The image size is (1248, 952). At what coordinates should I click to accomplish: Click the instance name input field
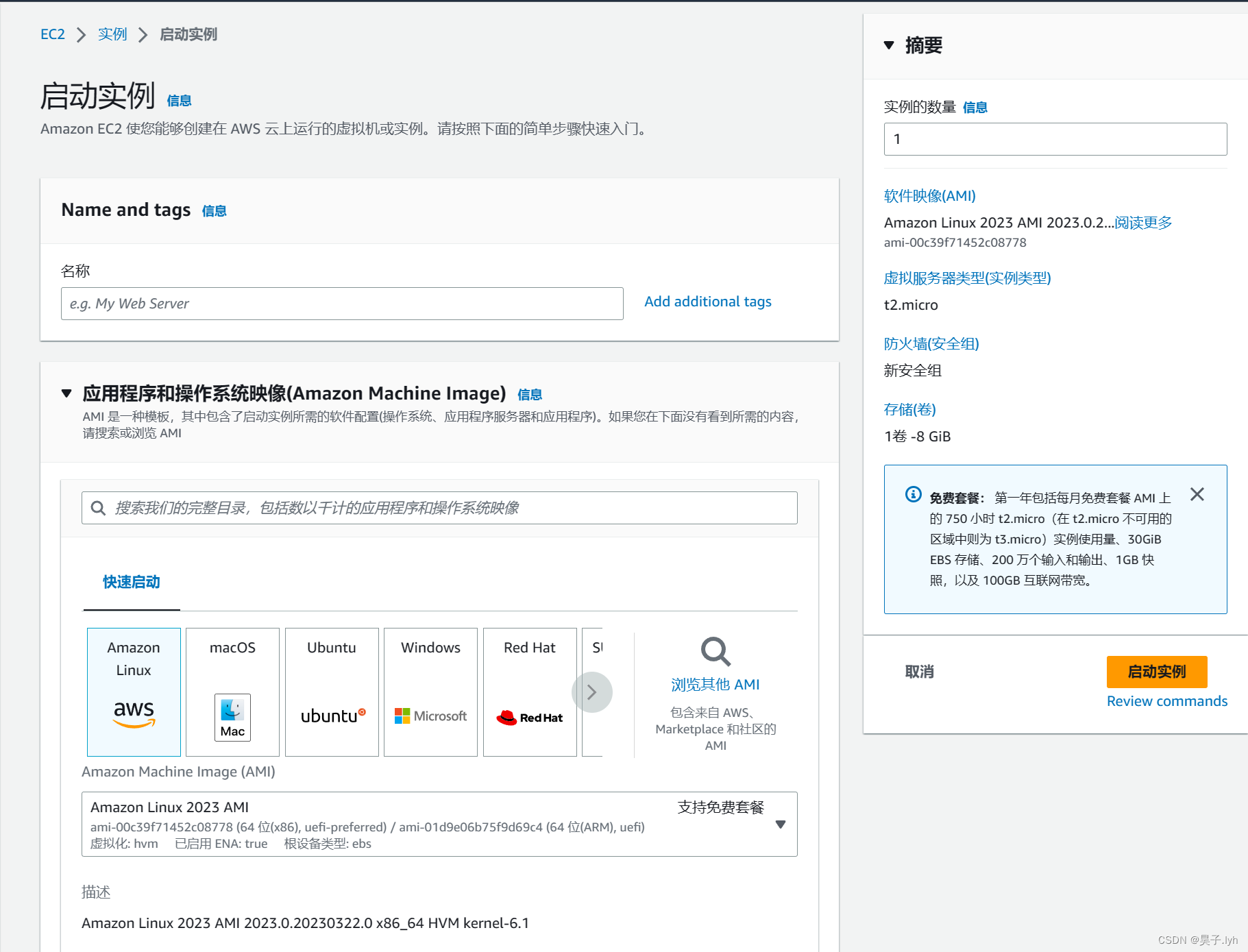(342, 303)
